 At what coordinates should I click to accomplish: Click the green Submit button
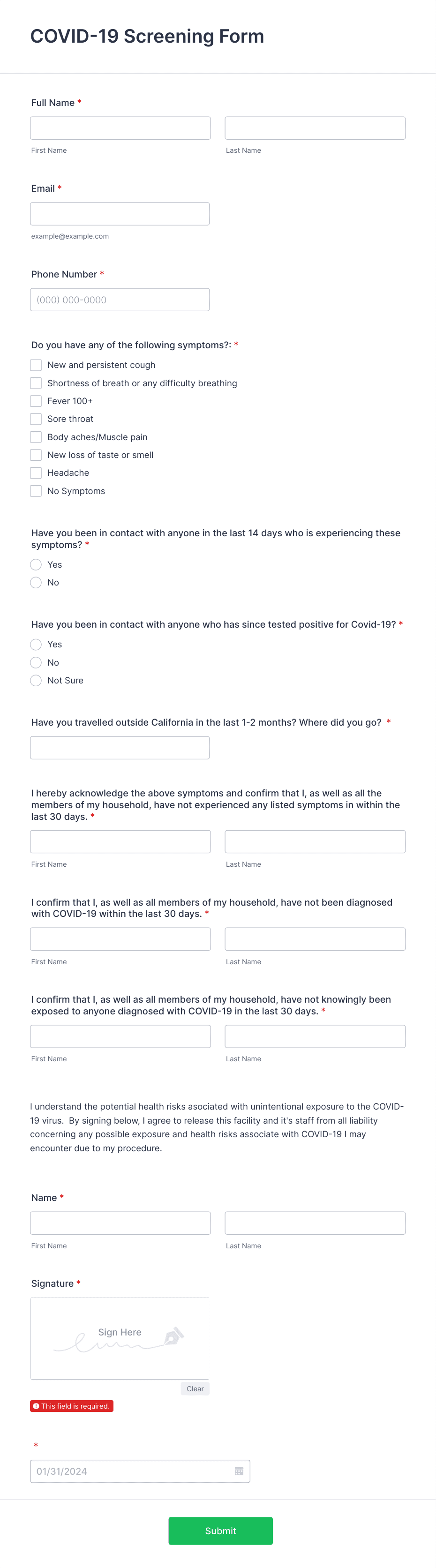pyautogui.click(x=220, y=1531)
